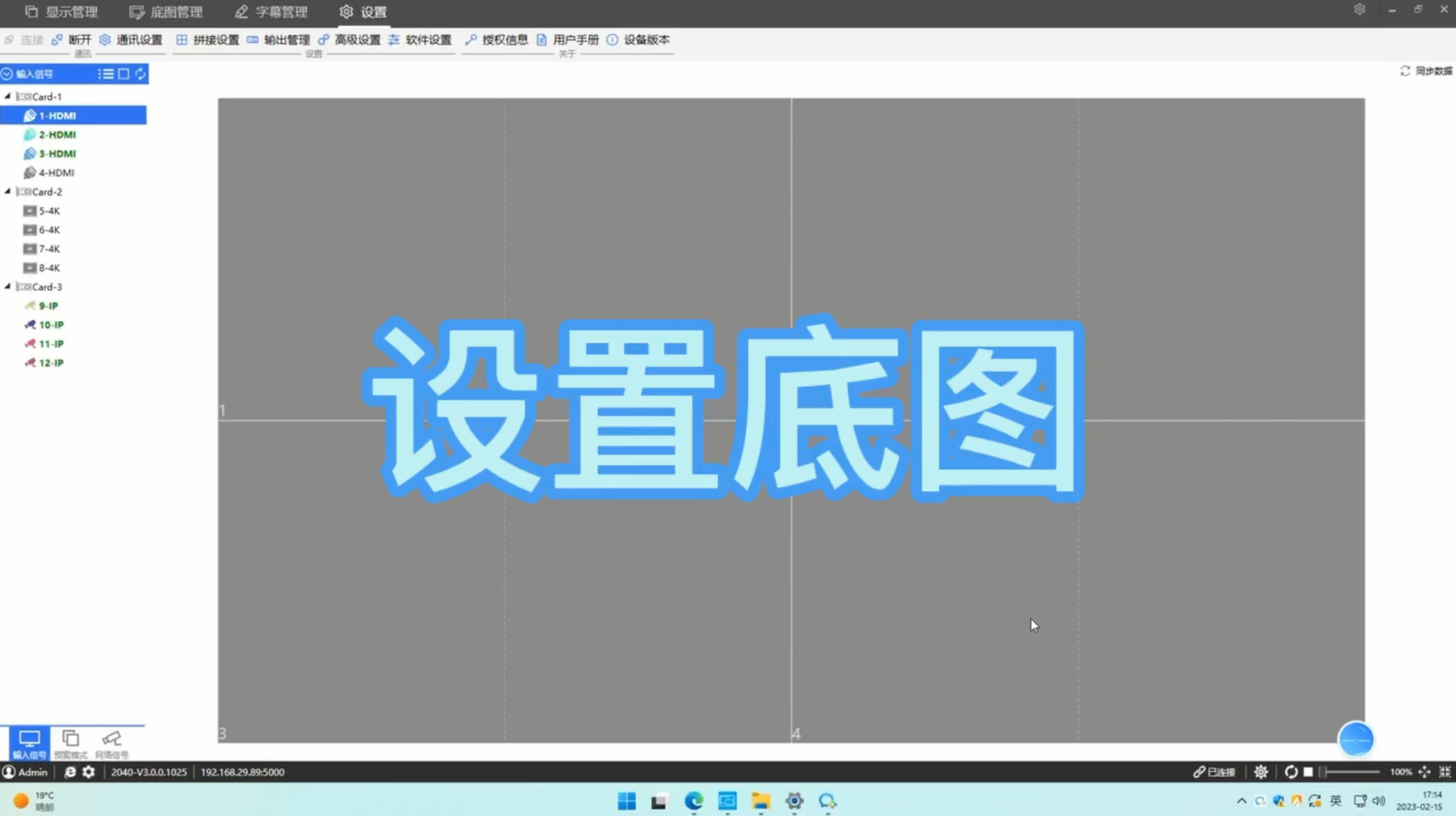Click the Card-2 label
This screenshot has height=816, width=1456.
tap(47, 191)
